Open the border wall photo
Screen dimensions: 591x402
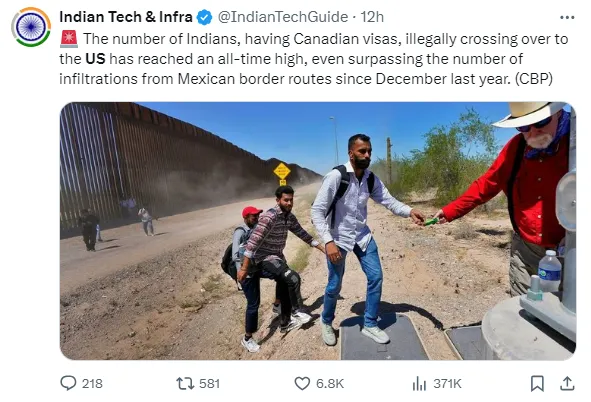tap(318, 231)
